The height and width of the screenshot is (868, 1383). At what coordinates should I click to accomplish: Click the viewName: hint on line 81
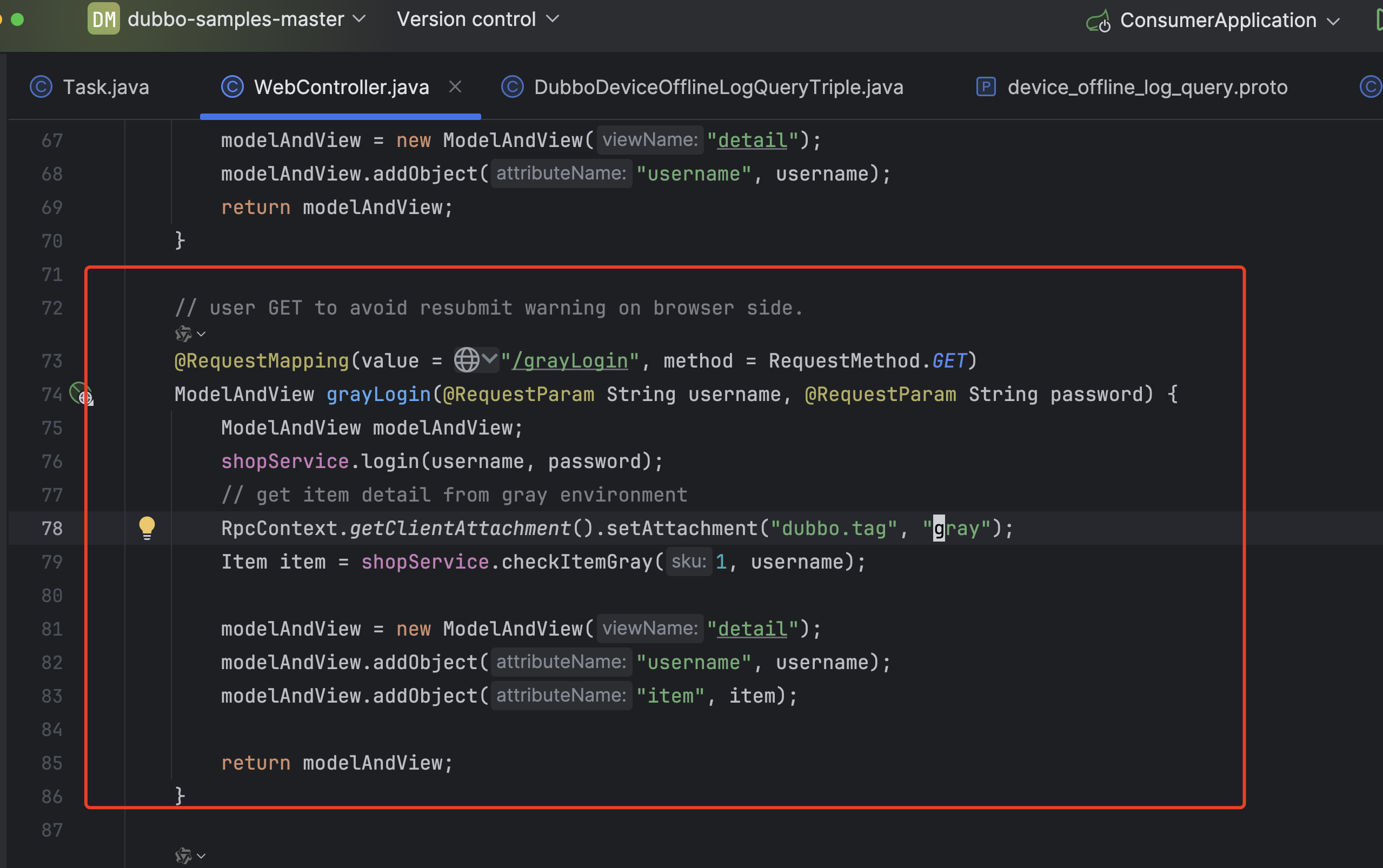(x=650, y=629)
